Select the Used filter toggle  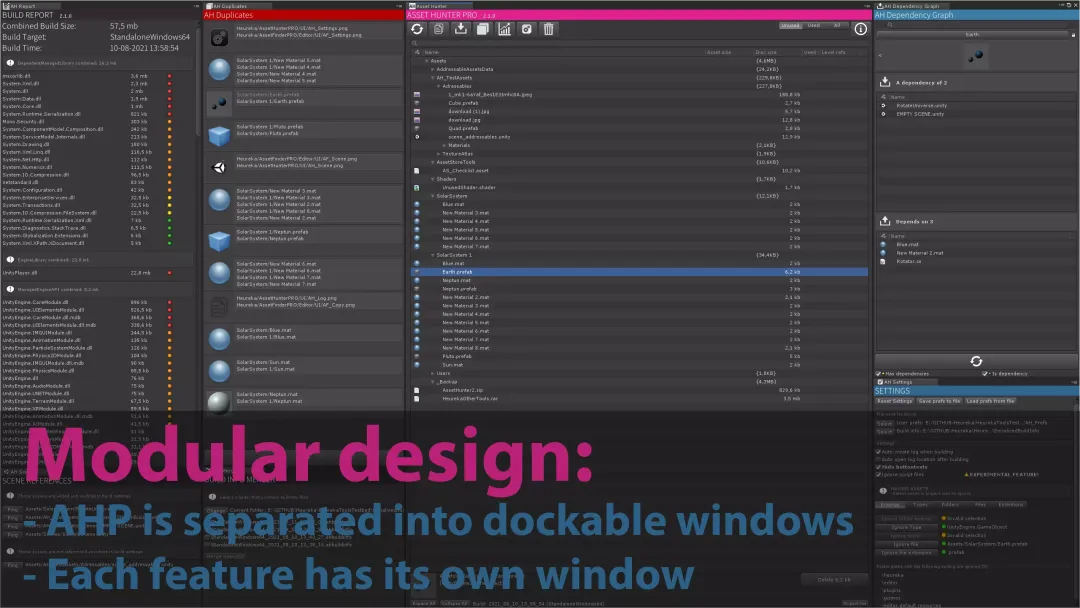click(x=814, y=25)
